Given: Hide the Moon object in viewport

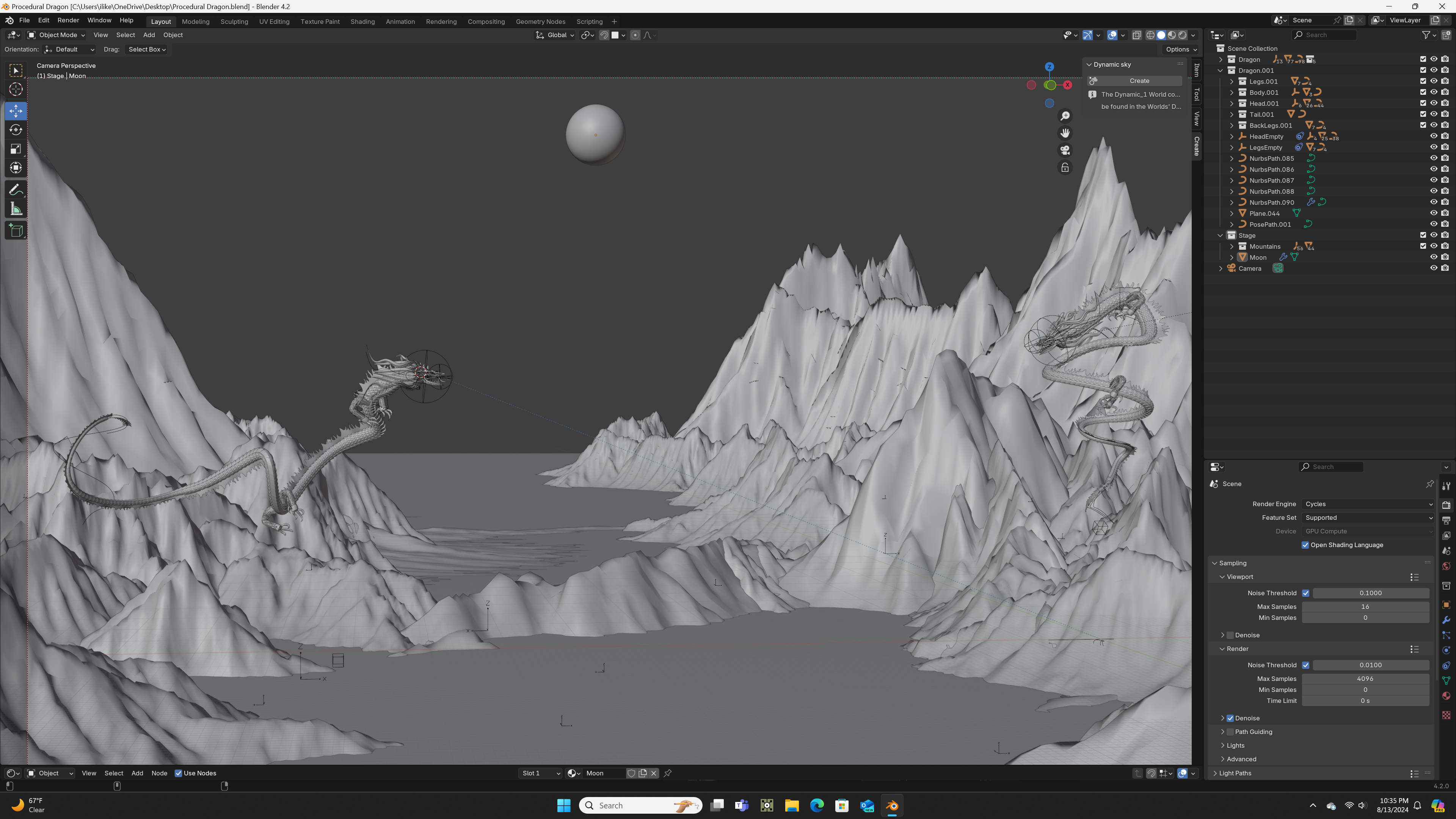Looking at the screenshot, I should (1433, 257).
